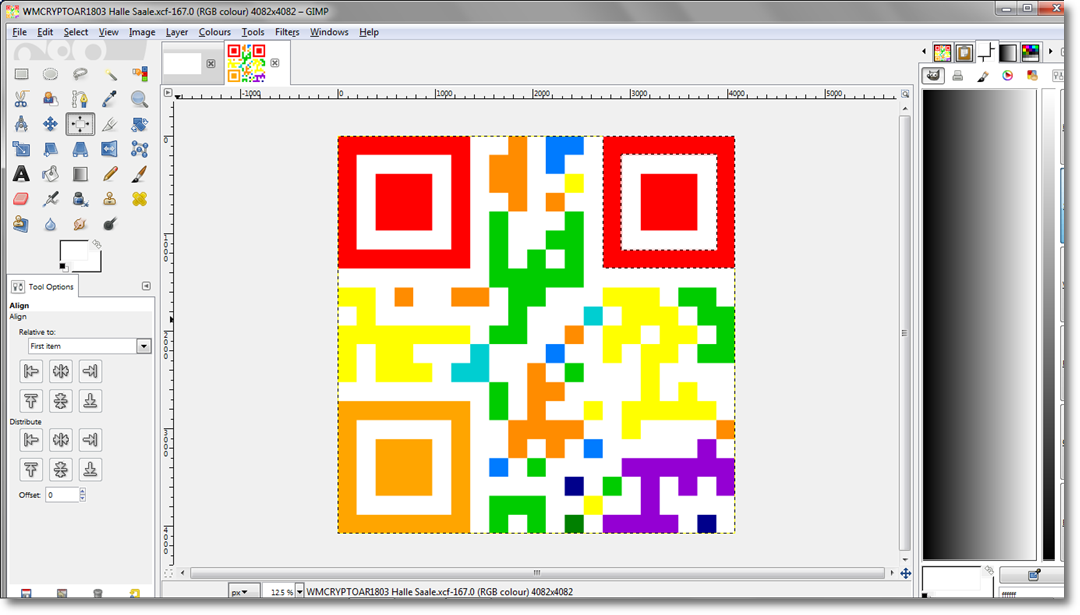
Task: Align centre of target horizontally
Action: point(61,371)
